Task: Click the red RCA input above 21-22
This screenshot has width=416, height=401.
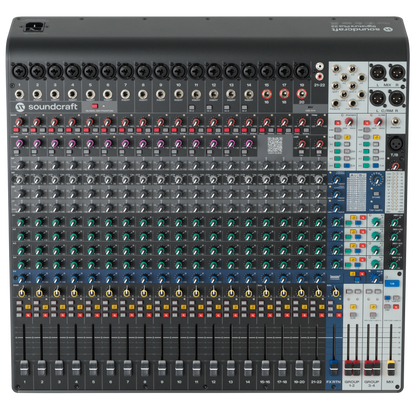Action: 320,77
